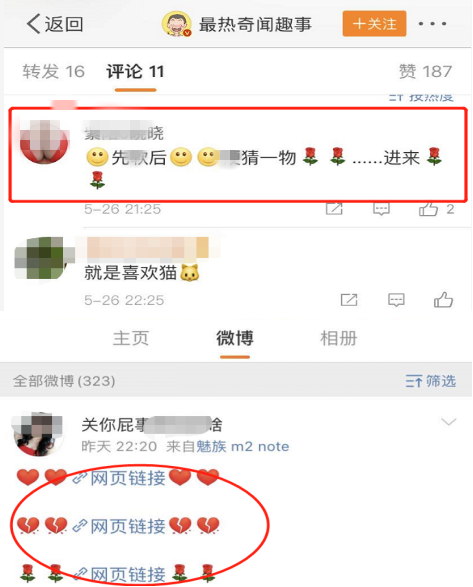Forward the comment posted at 5-26 21:25
This screenshot has width=473, height=587.
334,209
